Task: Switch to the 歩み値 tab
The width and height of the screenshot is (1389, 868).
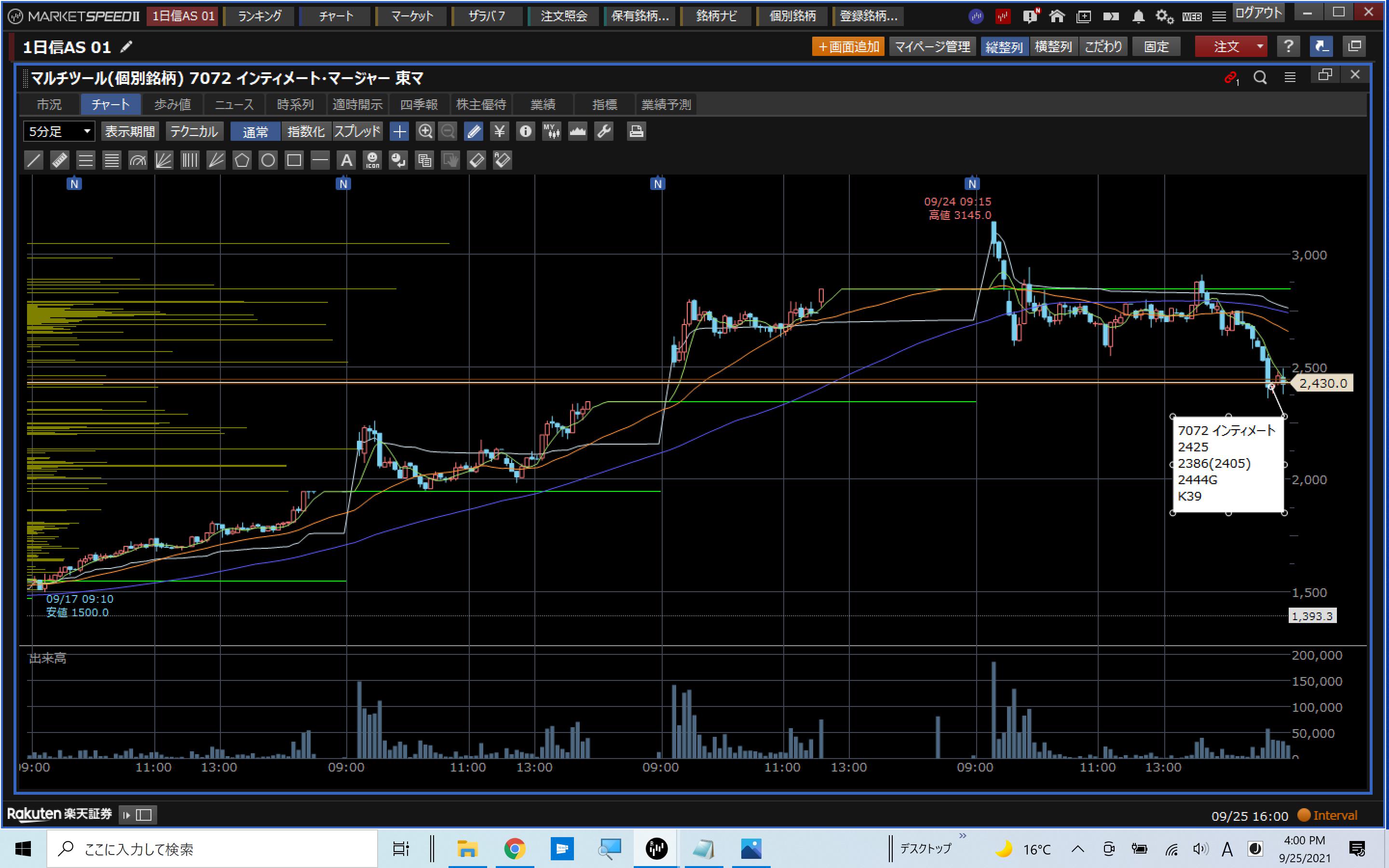Action: point(172,105)
